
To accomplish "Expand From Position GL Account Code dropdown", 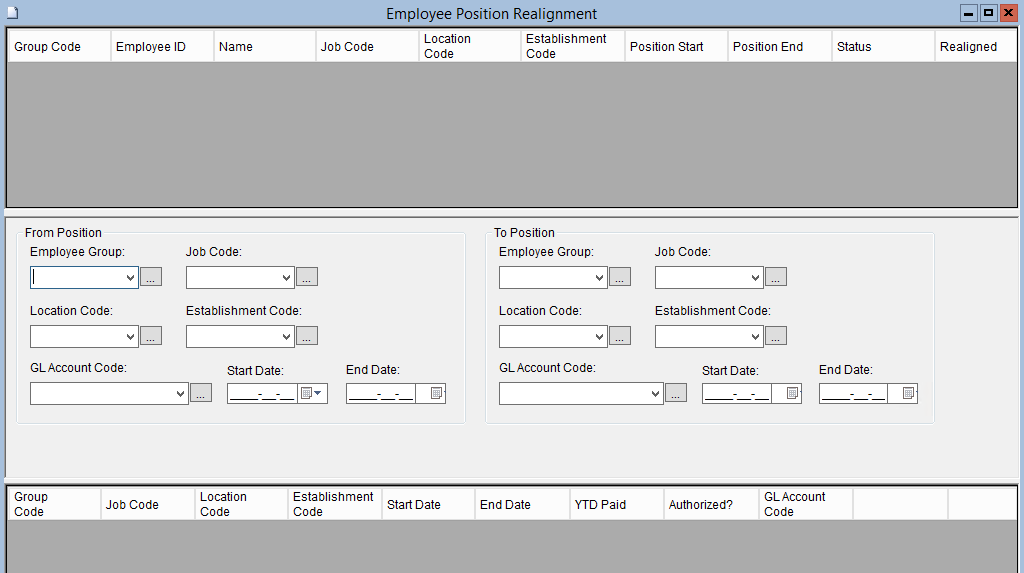I will click(180, 394).
